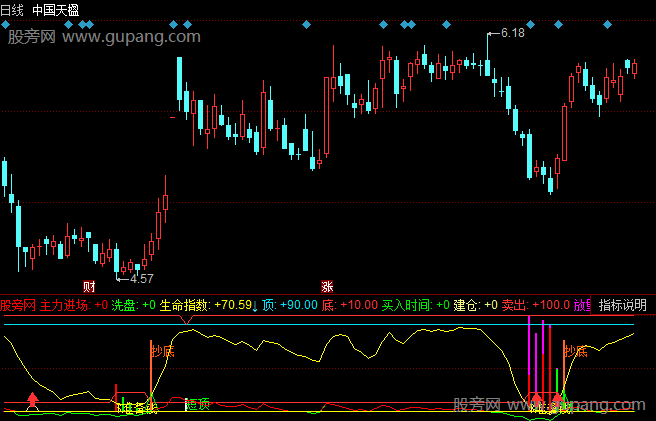Click the 逃顶 signal marker
Image resolution: width=656 pixels, height=421 pixels.
[x=198, y=404]
